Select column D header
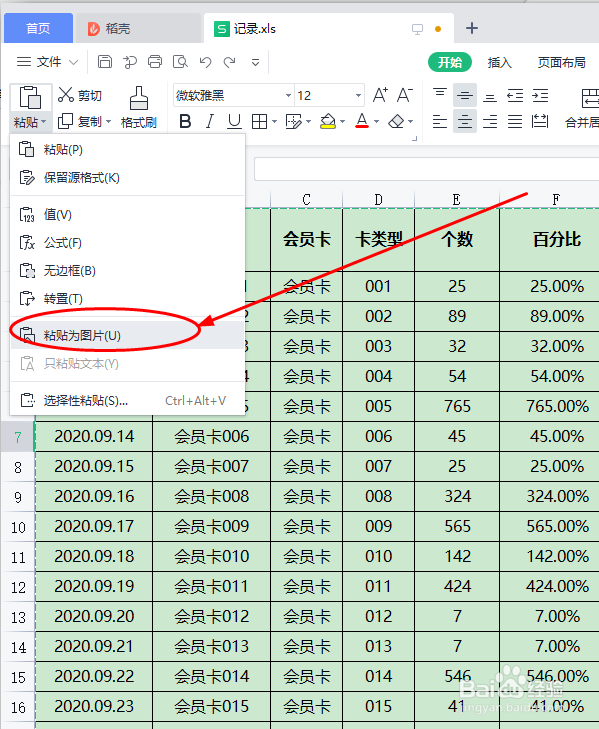Viewport: 599px width, 729px height. point(378,199)
